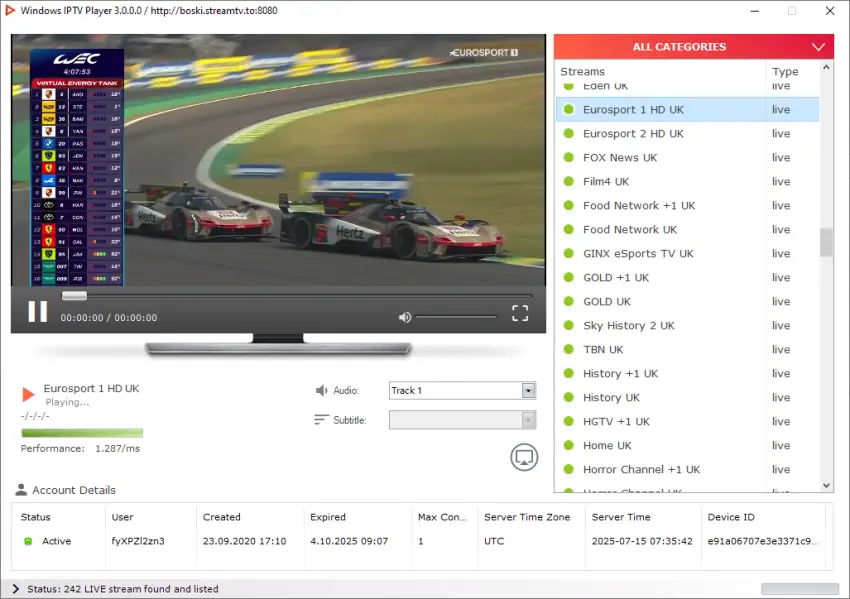Viewport: 850px width, 599px height.
Task: Select the Eurosport 1 HD UK stream
Action: pos(687,110)
